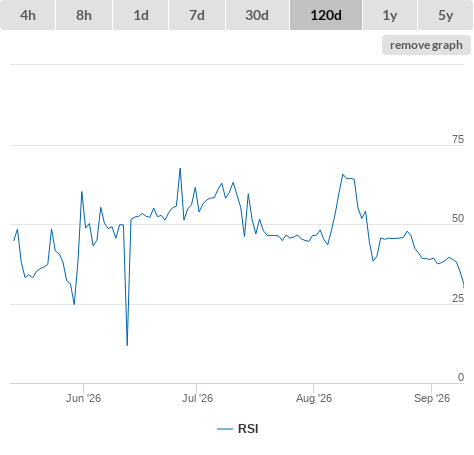Click the Aug '26 axis label

tap(314, 398)
